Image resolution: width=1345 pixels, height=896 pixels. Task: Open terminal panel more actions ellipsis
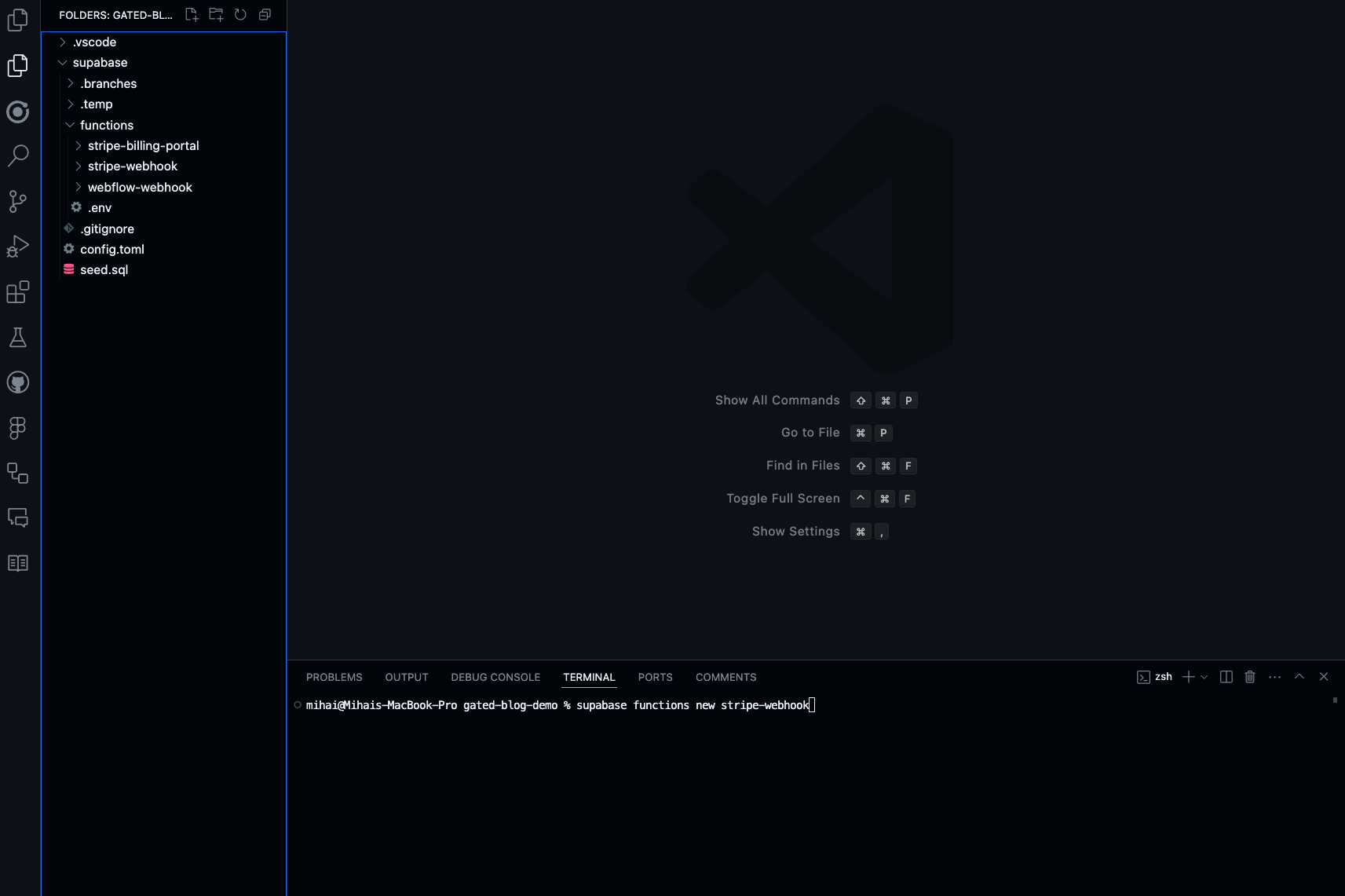(1274, 677)
